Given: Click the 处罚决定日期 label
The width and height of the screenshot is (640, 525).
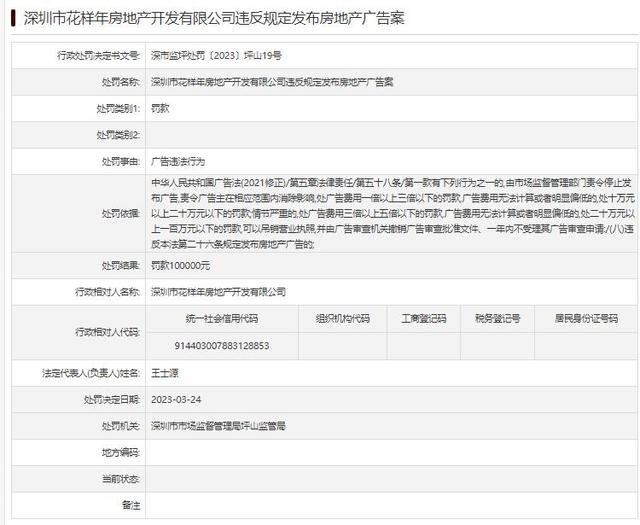Looking at the screenshot, I should point(112,400).
